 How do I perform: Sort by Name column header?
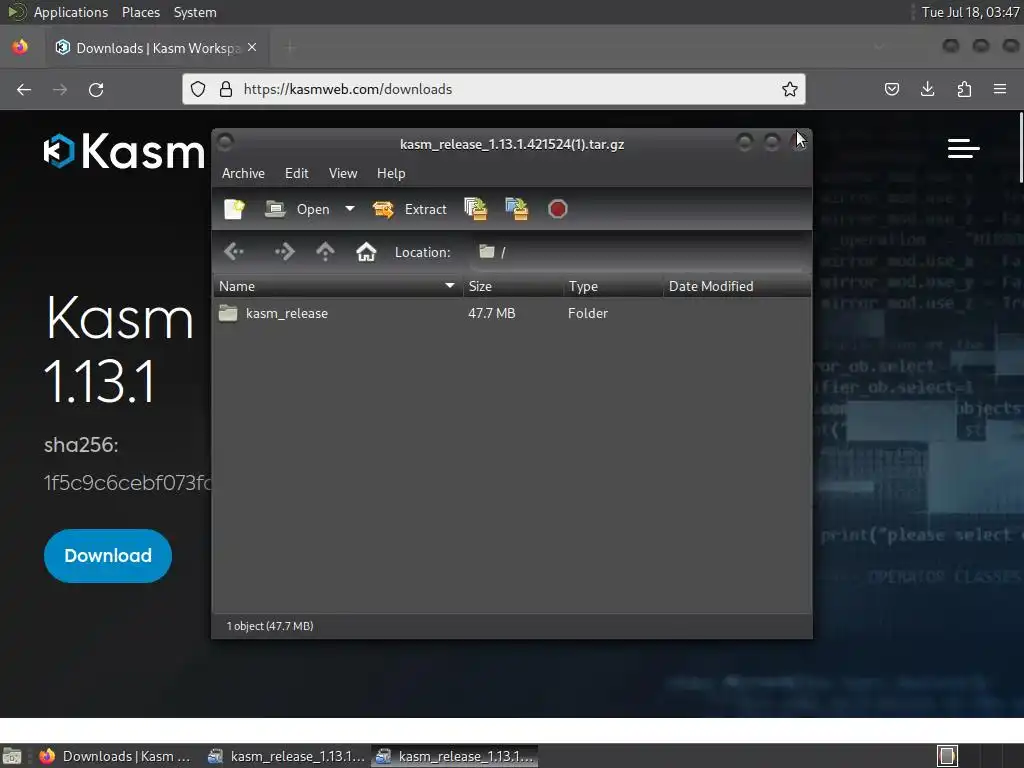pyautogui.click(x=338, y=286)
